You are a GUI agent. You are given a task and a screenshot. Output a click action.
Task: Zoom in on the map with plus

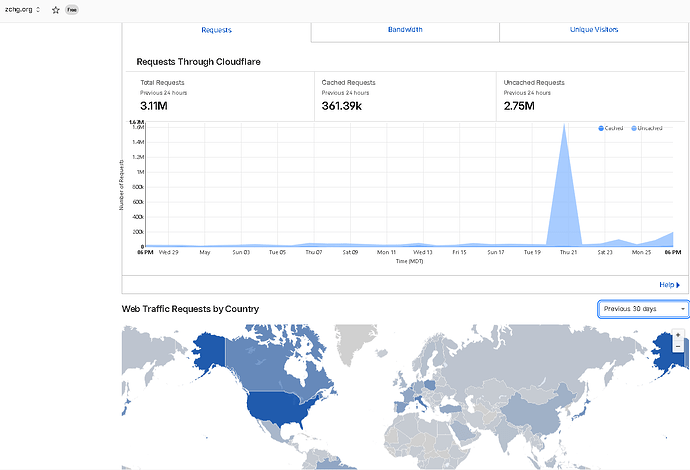pyautogui.click(x=678, y=335)
